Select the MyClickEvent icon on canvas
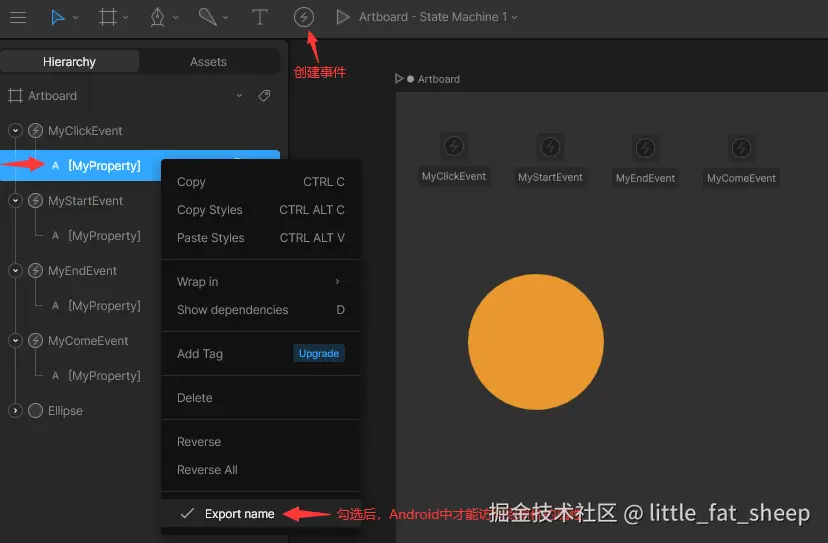 click(454, 146)
